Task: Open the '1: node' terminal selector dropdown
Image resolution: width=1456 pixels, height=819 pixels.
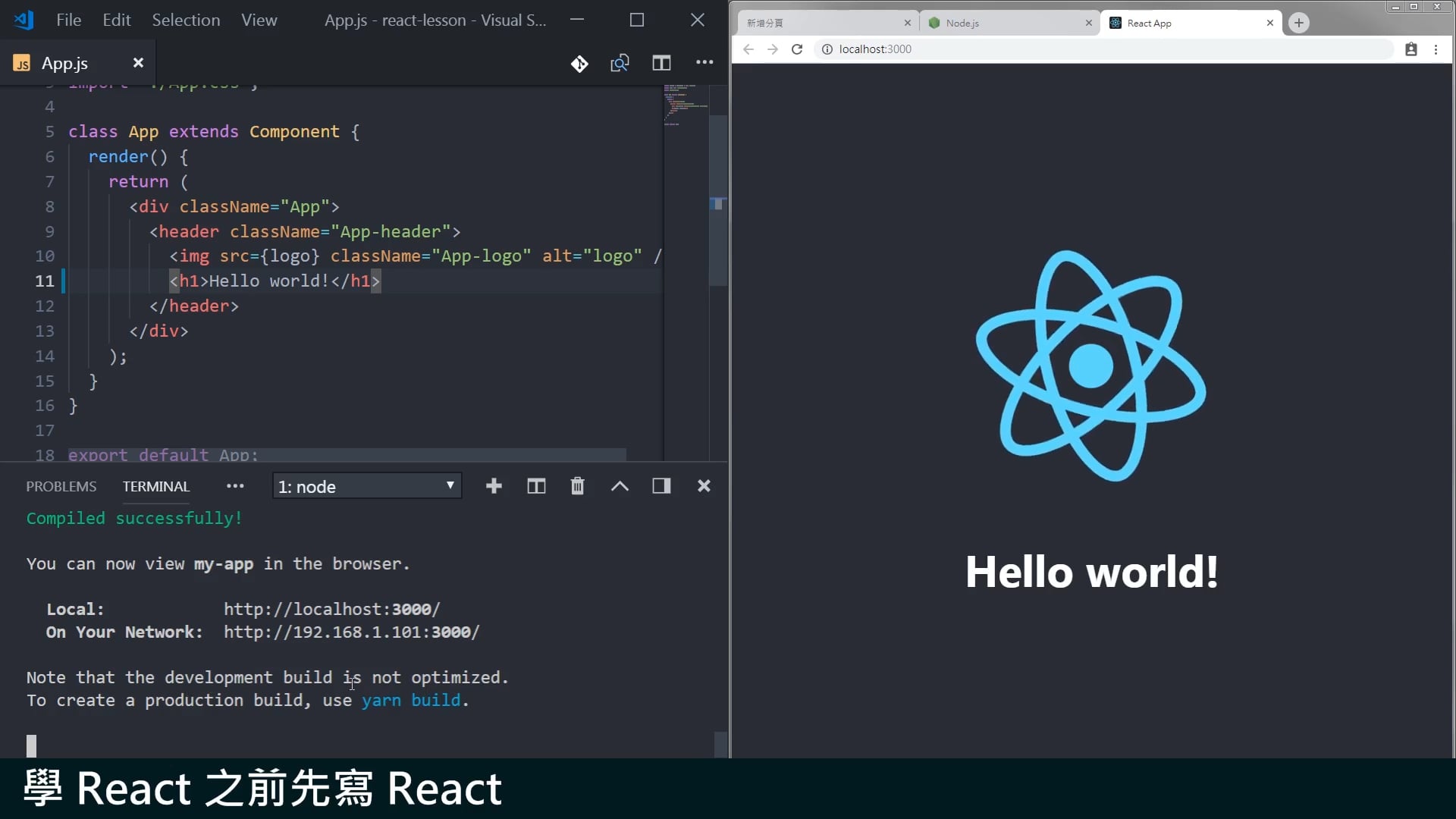Action: click(x=367, y=486)
